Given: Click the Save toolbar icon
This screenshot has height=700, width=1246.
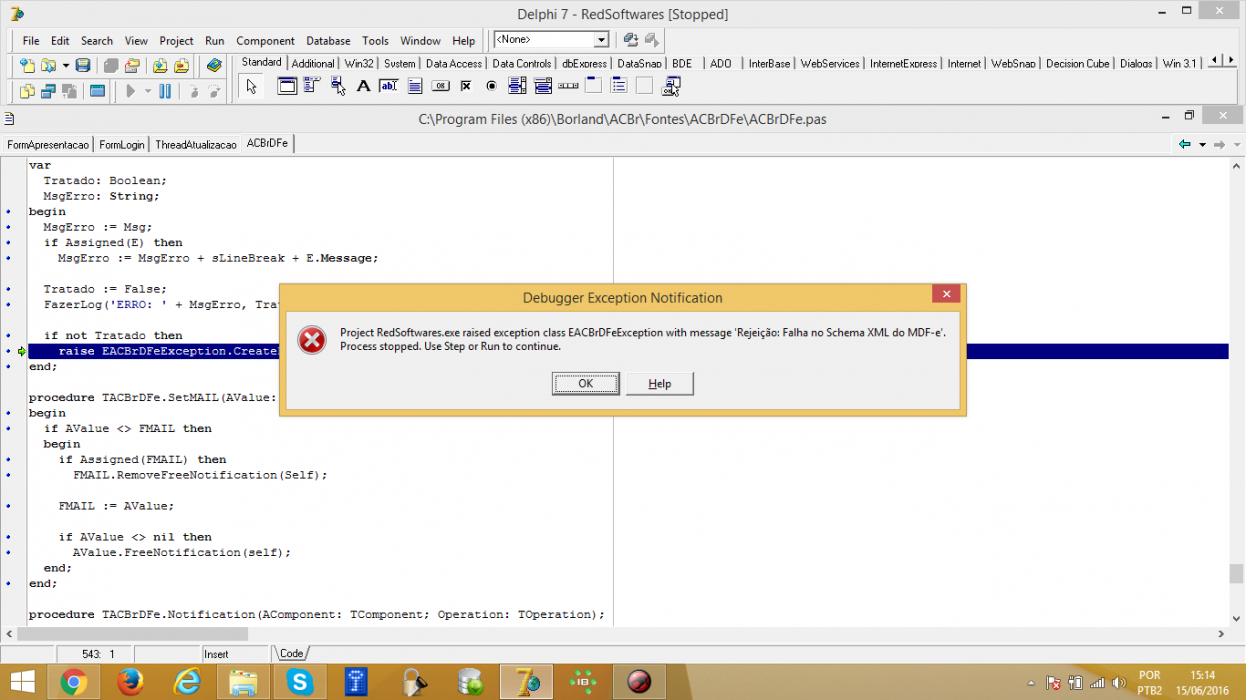Looking at the screenshot, I should coord(83,65).
